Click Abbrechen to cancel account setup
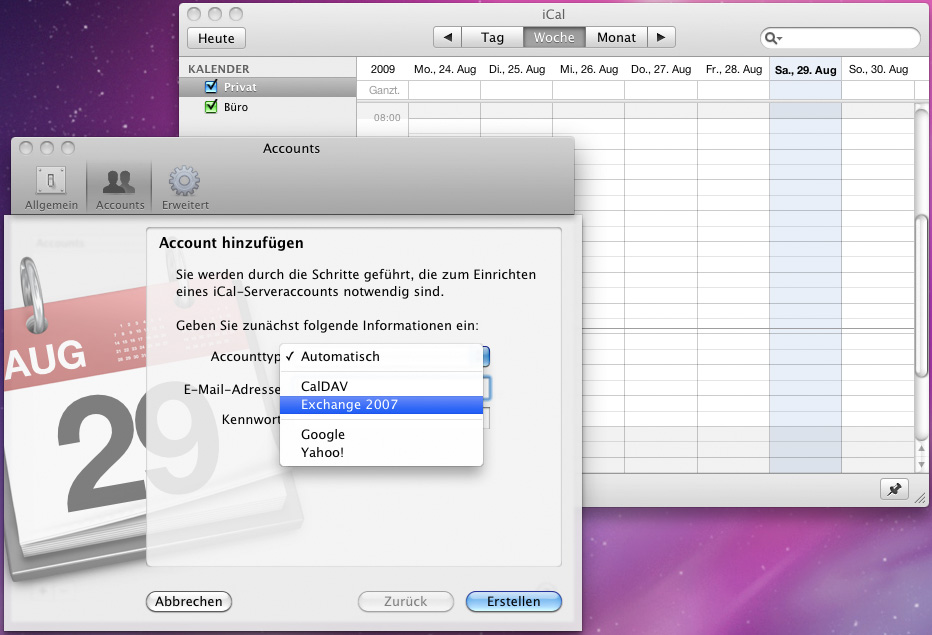Screen dimensions: 932x635 pyautogui.click(x=189, y=602)
